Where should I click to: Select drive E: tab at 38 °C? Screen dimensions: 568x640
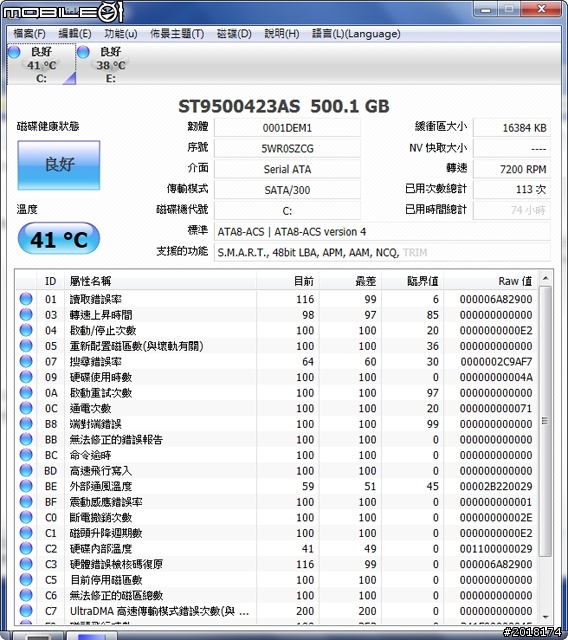coord(110,64)
